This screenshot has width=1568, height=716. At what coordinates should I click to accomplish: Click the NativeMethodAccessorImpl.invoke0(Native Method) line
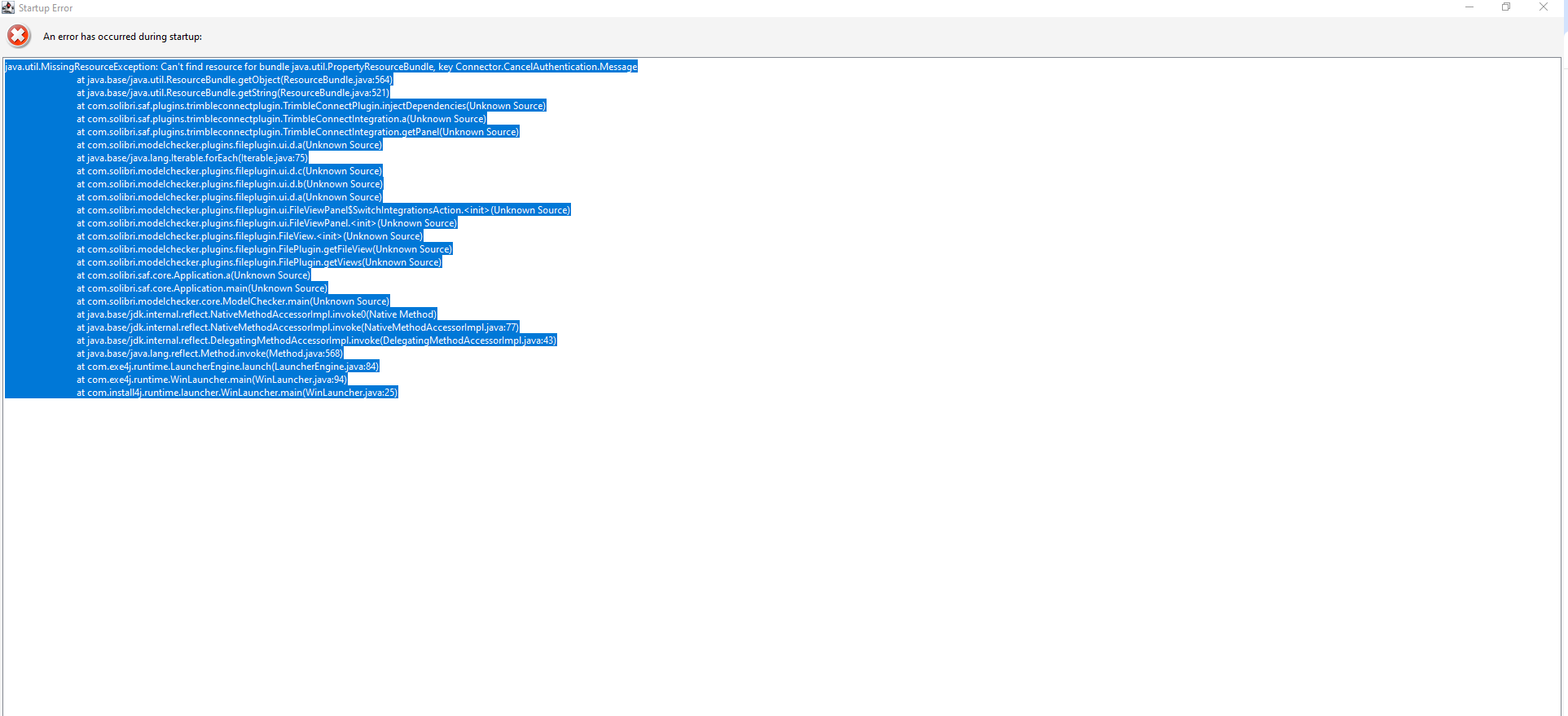pyautogui.click(x=257, y=314)
